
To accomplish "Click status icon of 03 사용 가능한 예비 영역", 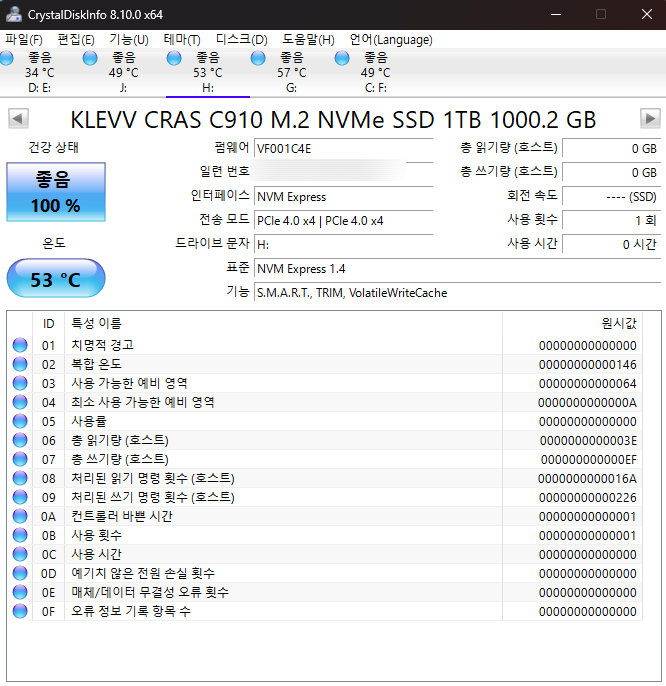I will [20, 383].
